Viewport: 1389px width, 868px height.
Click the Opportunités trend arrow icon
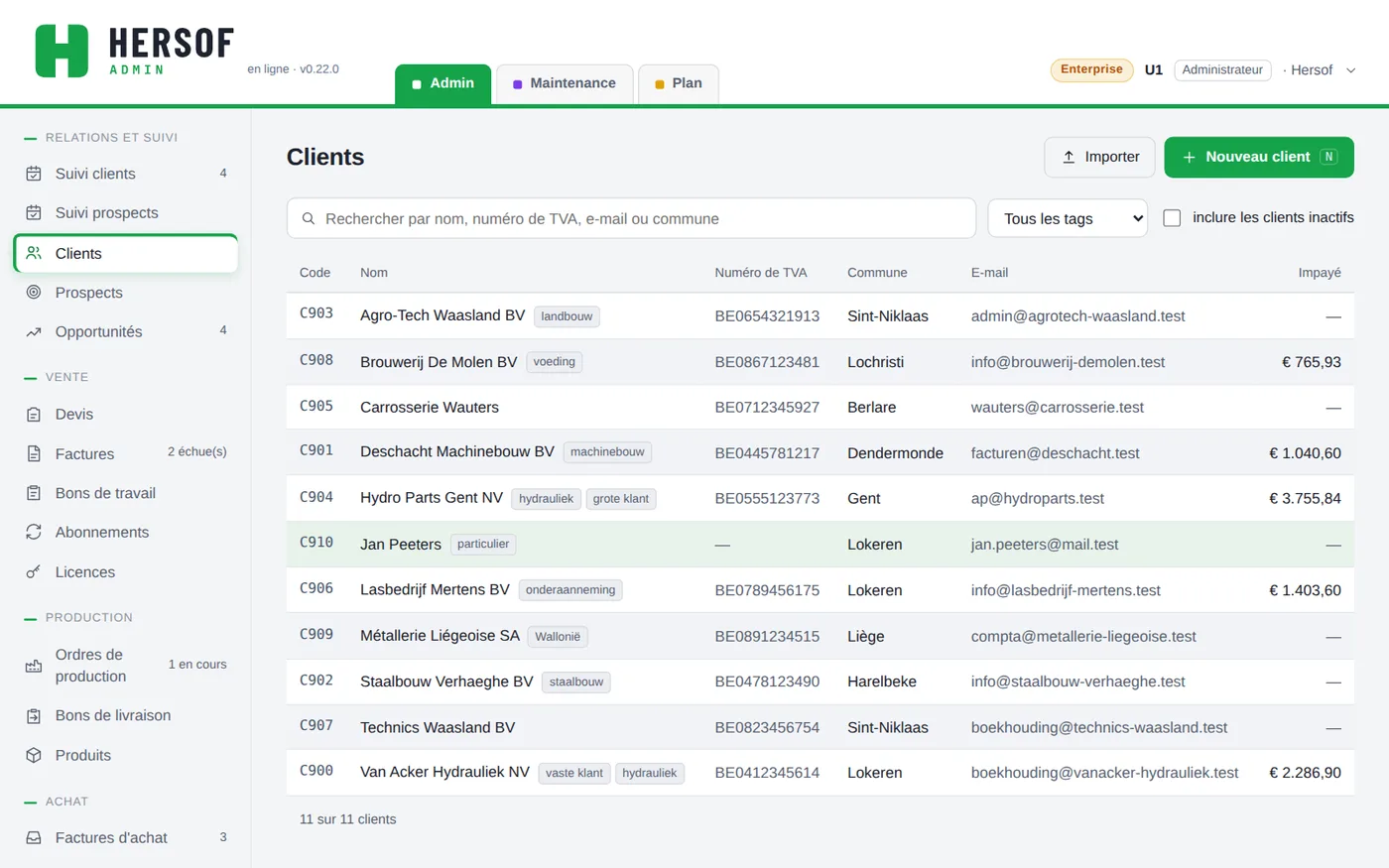pos(34,332)
